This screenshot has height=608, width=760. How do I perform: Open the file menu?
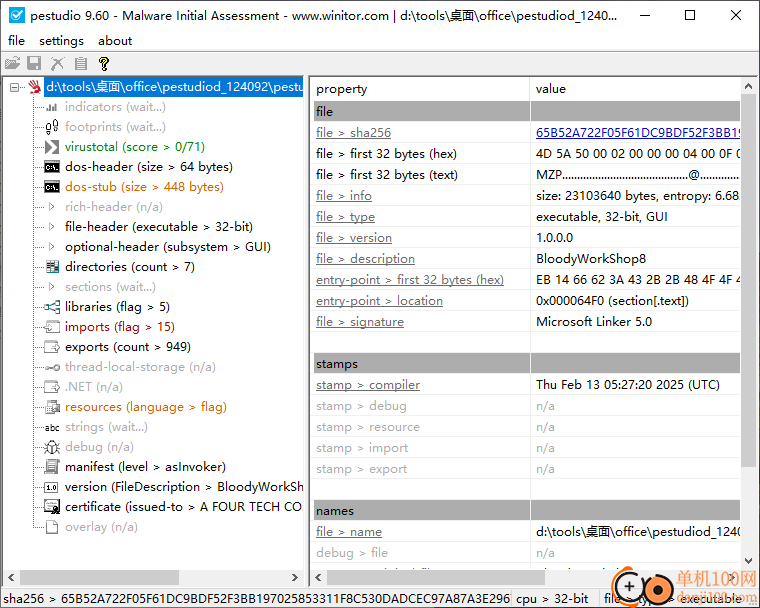(16, 41)
